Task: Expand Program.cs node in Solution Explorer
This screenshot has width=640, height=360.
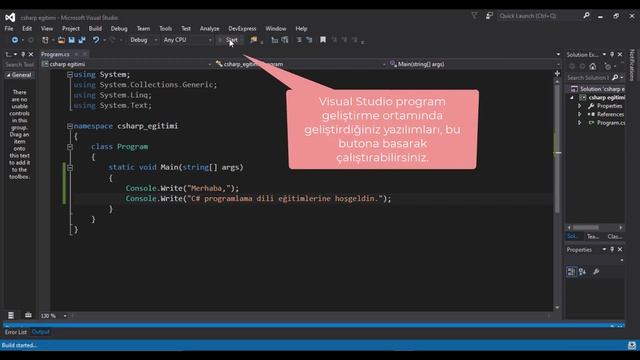Action: [580, 123]
